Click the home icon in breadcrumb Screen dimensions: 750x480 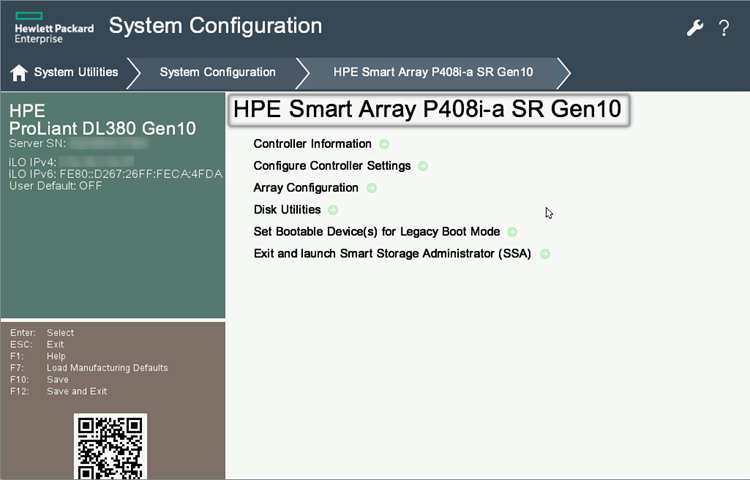tap(19, 73)
